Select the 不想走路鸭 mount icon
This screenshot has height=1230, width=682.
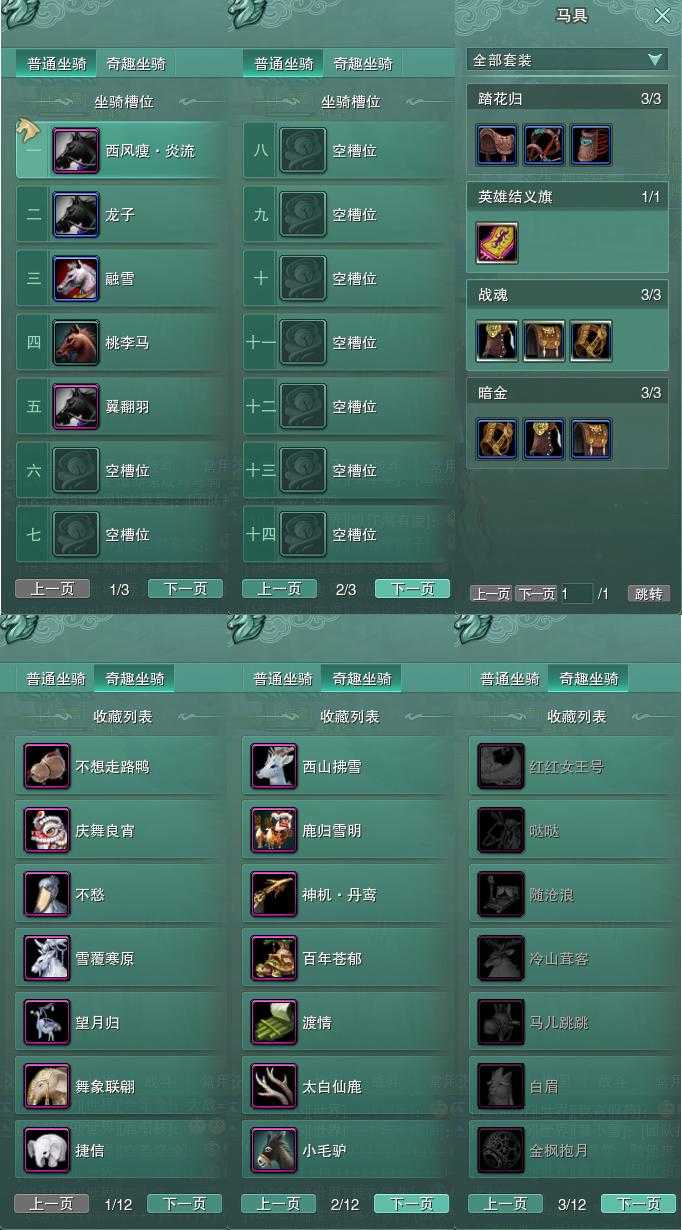(x=47, y=767)
